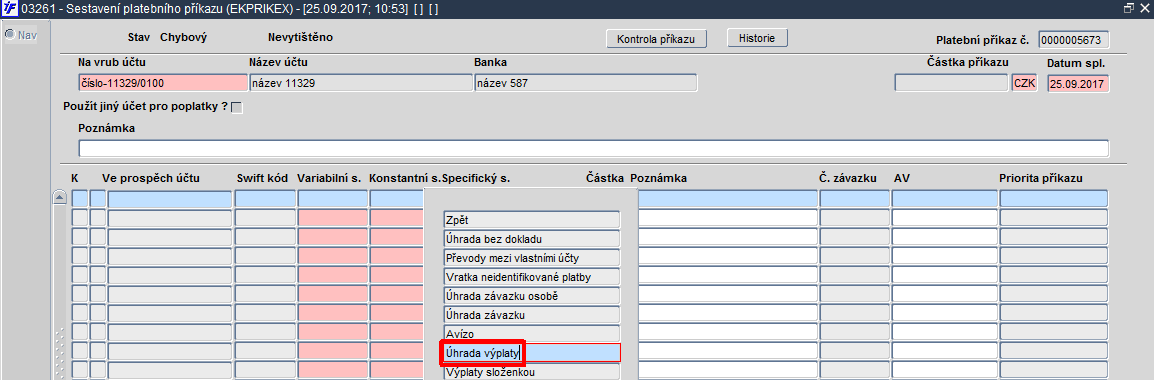Enable 'Použít jiný účet pro poplatky' checkbox
1154x380 pixels.
(236, 108)
